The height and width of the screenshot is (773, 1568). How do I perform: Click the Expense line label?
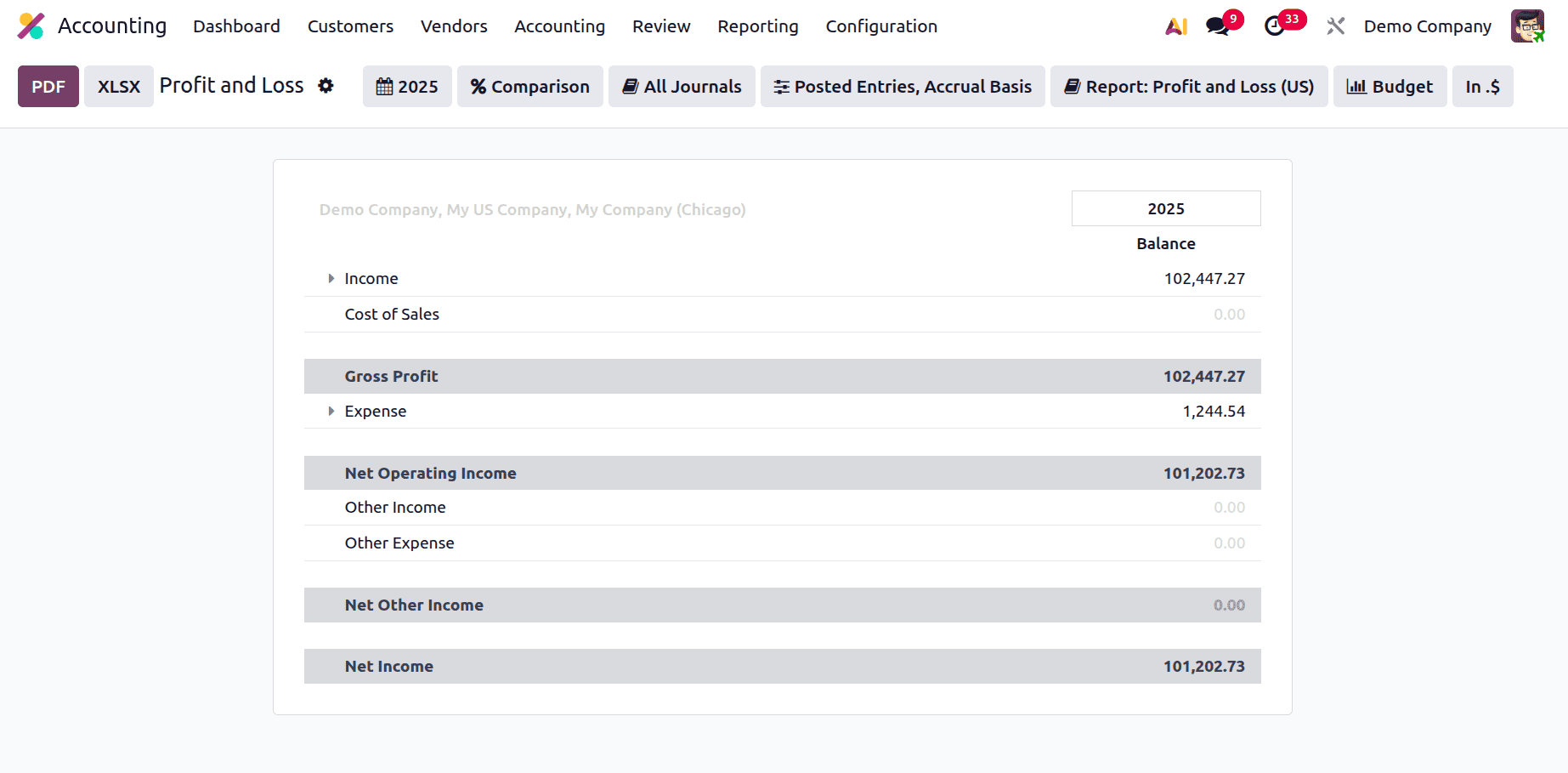click(376, 412)
